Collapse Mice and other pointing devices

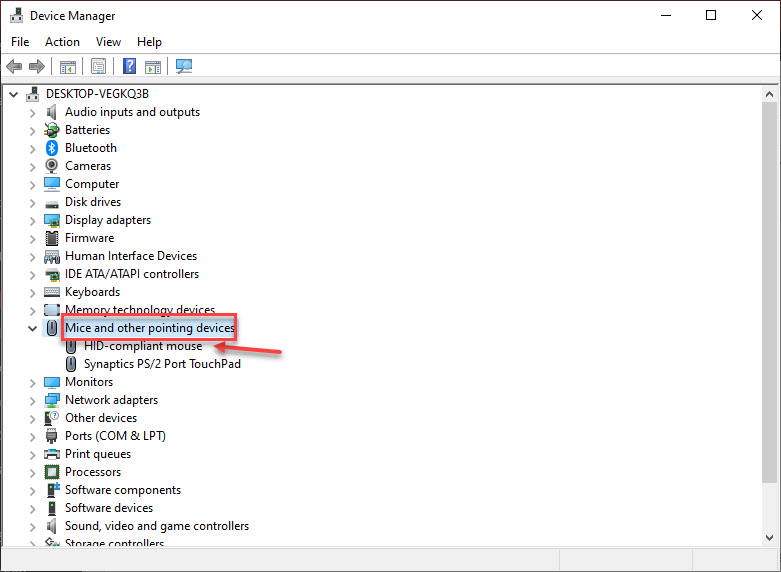(x=32, y=328)
